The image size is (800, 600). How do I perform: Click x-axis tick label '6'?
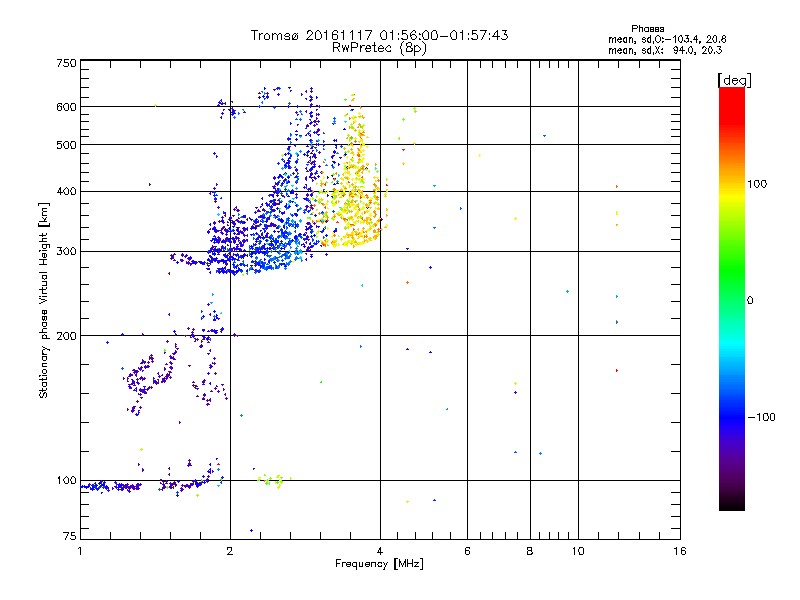point(467,551)
